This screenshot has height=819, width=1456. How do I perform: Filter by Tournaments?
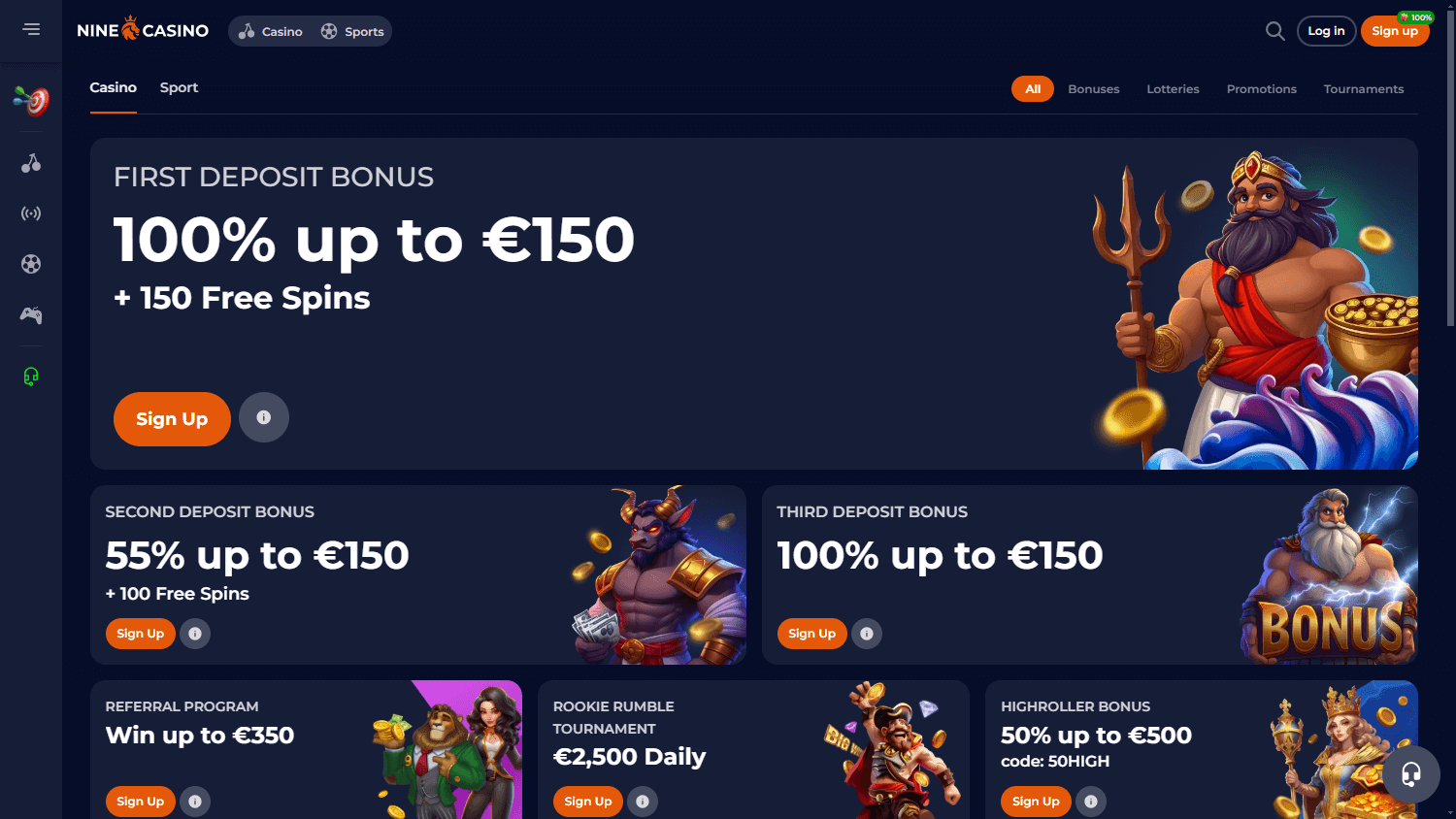pos(1364,89)
